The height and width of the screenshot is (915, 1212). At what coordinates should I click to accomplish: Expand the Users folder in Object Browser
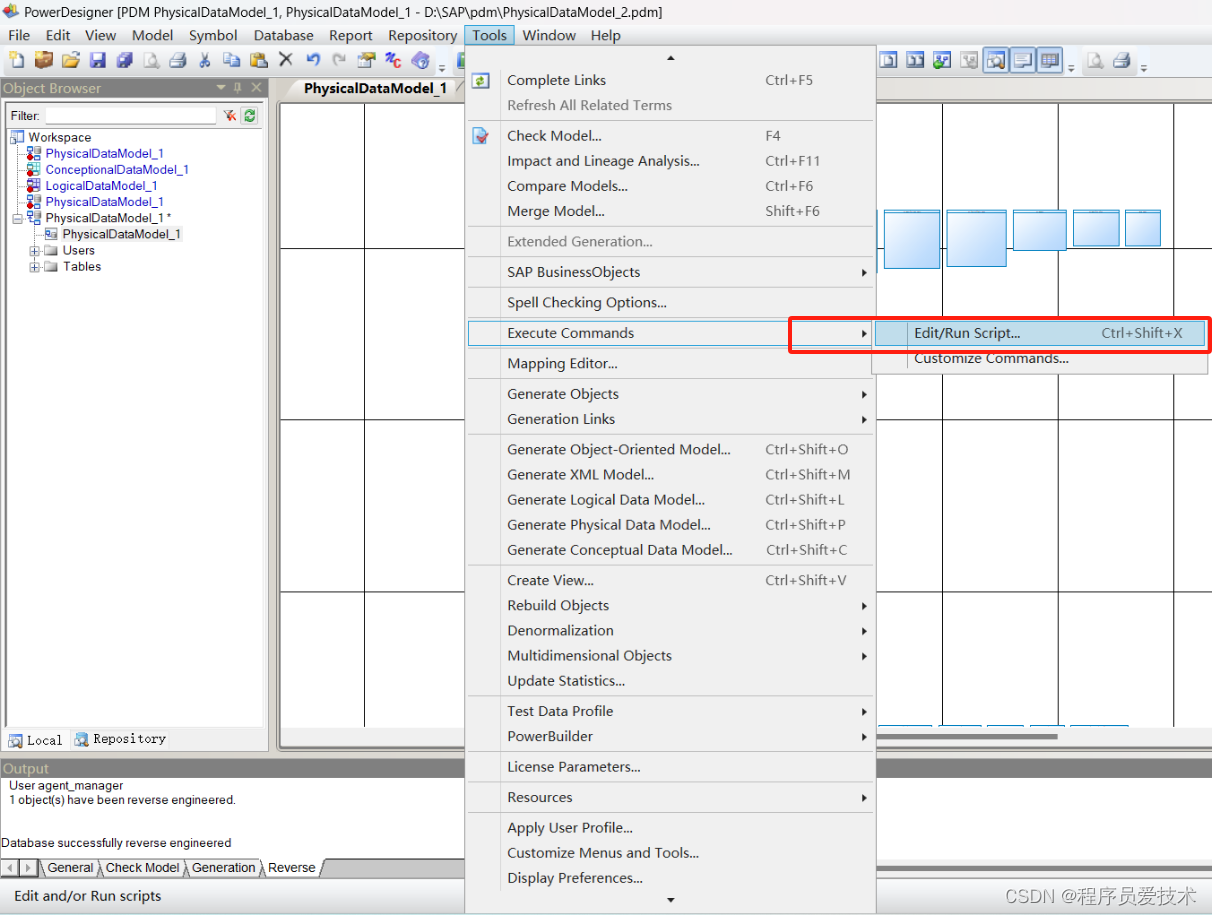point(32,251)
